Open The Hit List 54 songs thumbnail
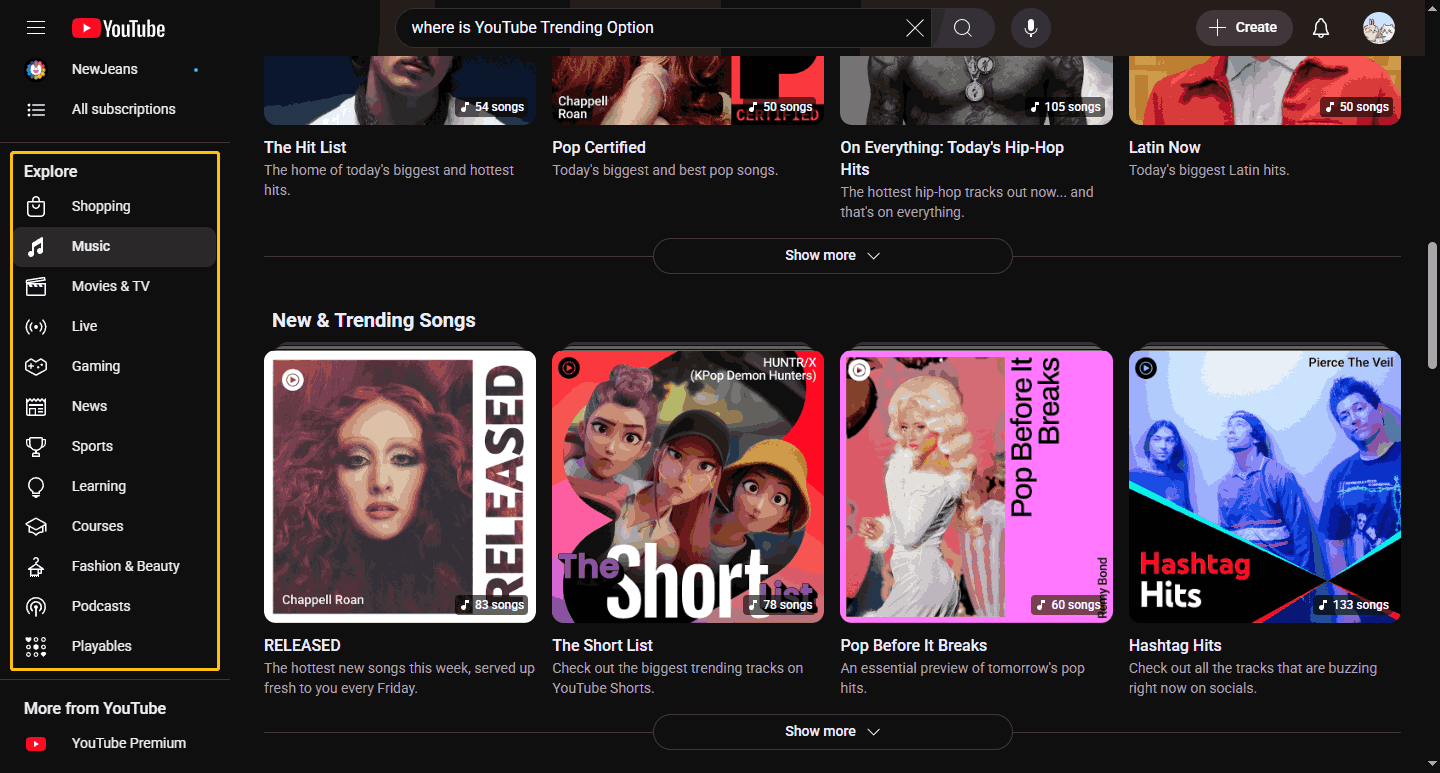Image resolution: width=1440 pixels, height=773 pixels. [400, 92]
